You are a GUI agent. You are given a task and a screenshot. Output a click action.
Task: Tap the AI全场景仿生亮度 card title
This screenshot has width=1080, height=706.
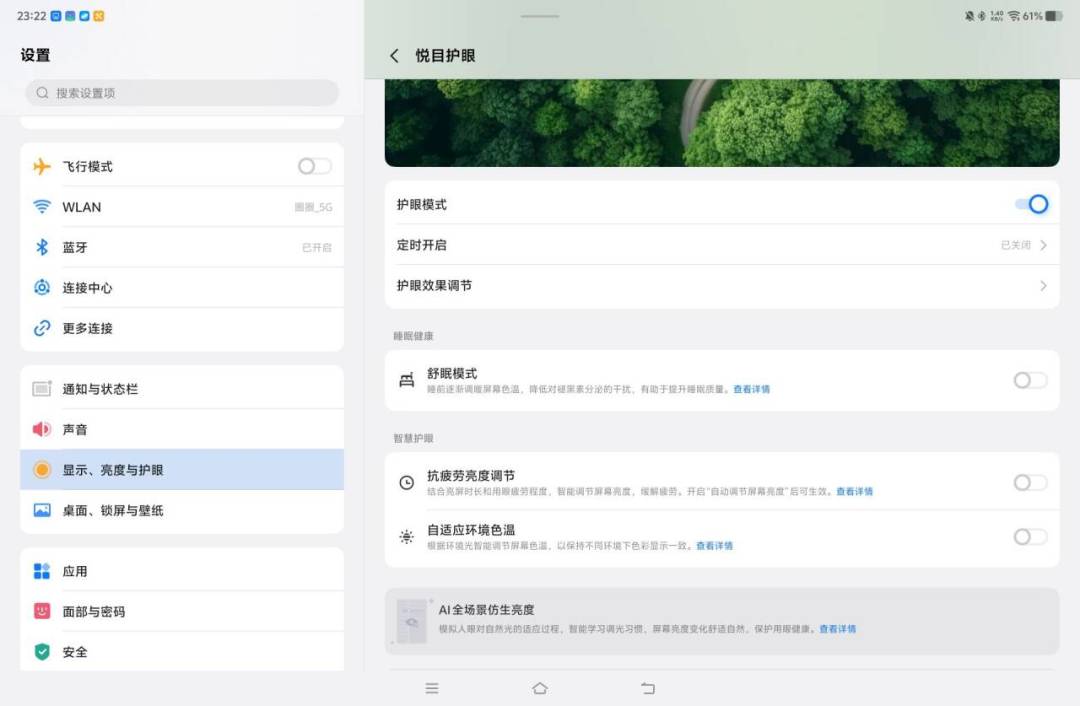(x=486, y=610)
